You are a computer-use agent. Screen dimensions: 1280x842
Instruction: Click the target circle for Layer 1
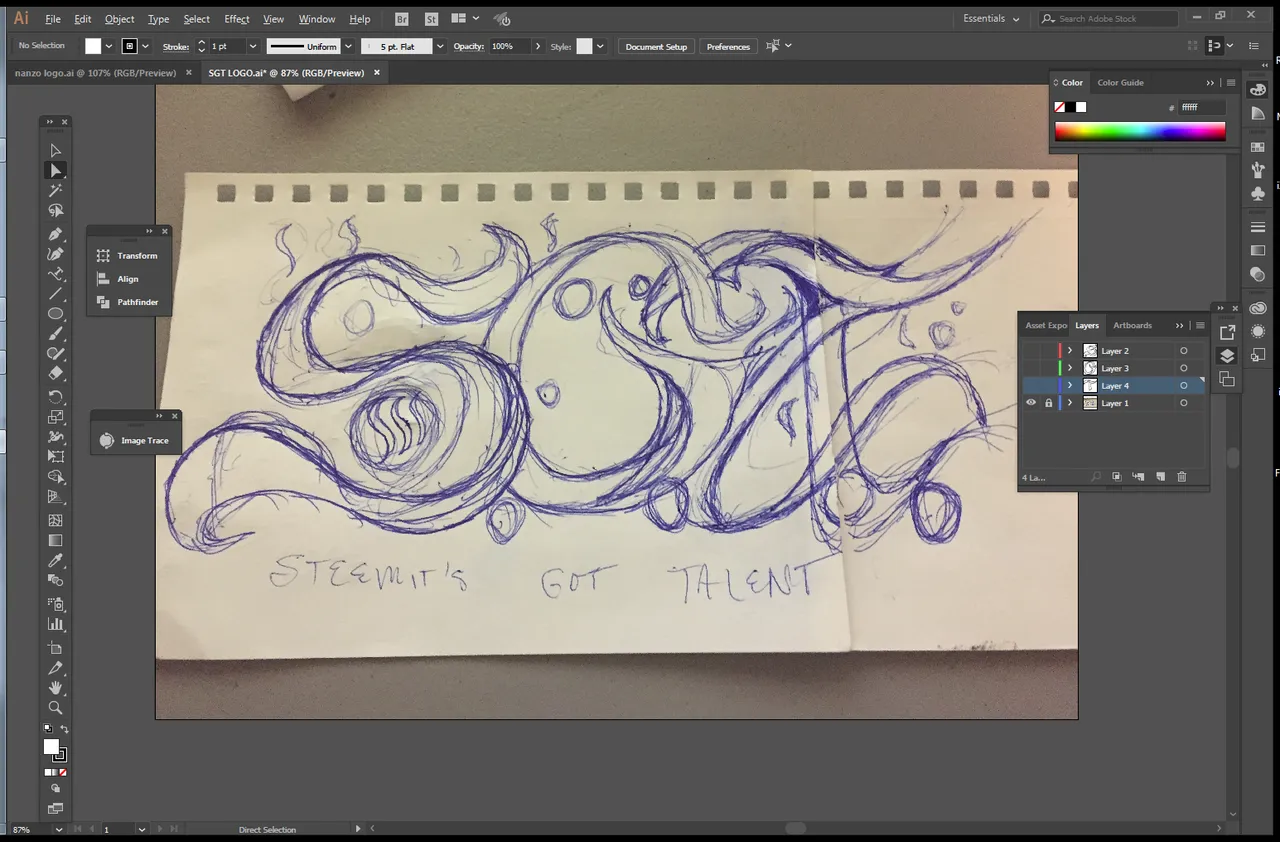click(1184, 403)
